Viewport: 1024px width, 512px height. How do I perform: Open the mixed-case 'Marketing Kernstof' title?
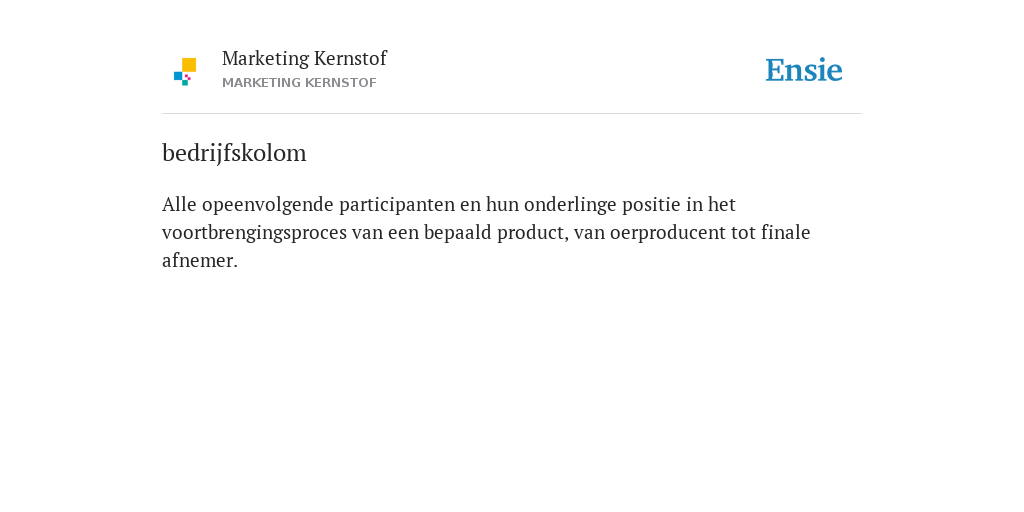point(304,59)
